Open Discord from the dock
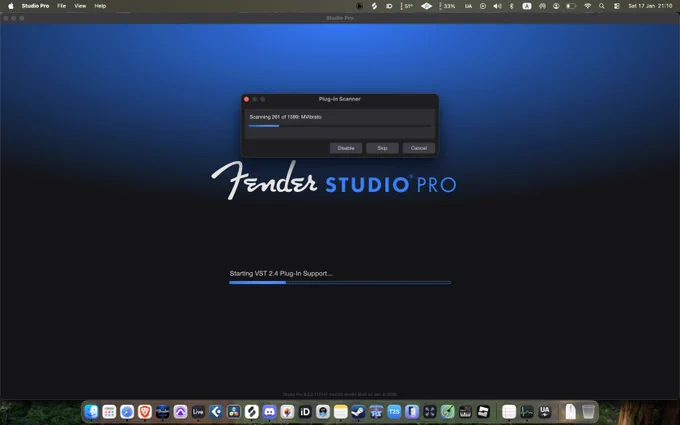This screenshot has height=425, width=680. click(x=269, y=411)
